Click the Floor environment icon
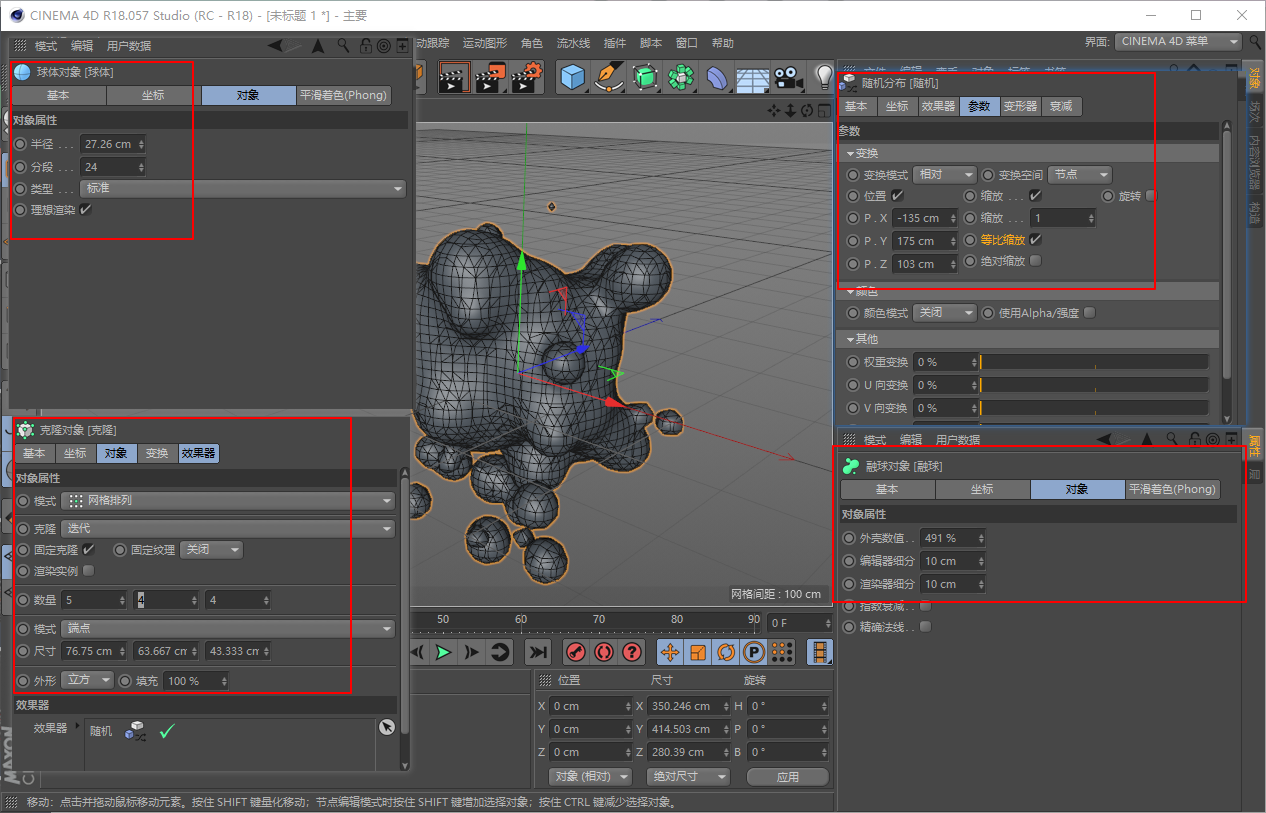1266x813 pixels. point(752,77)
